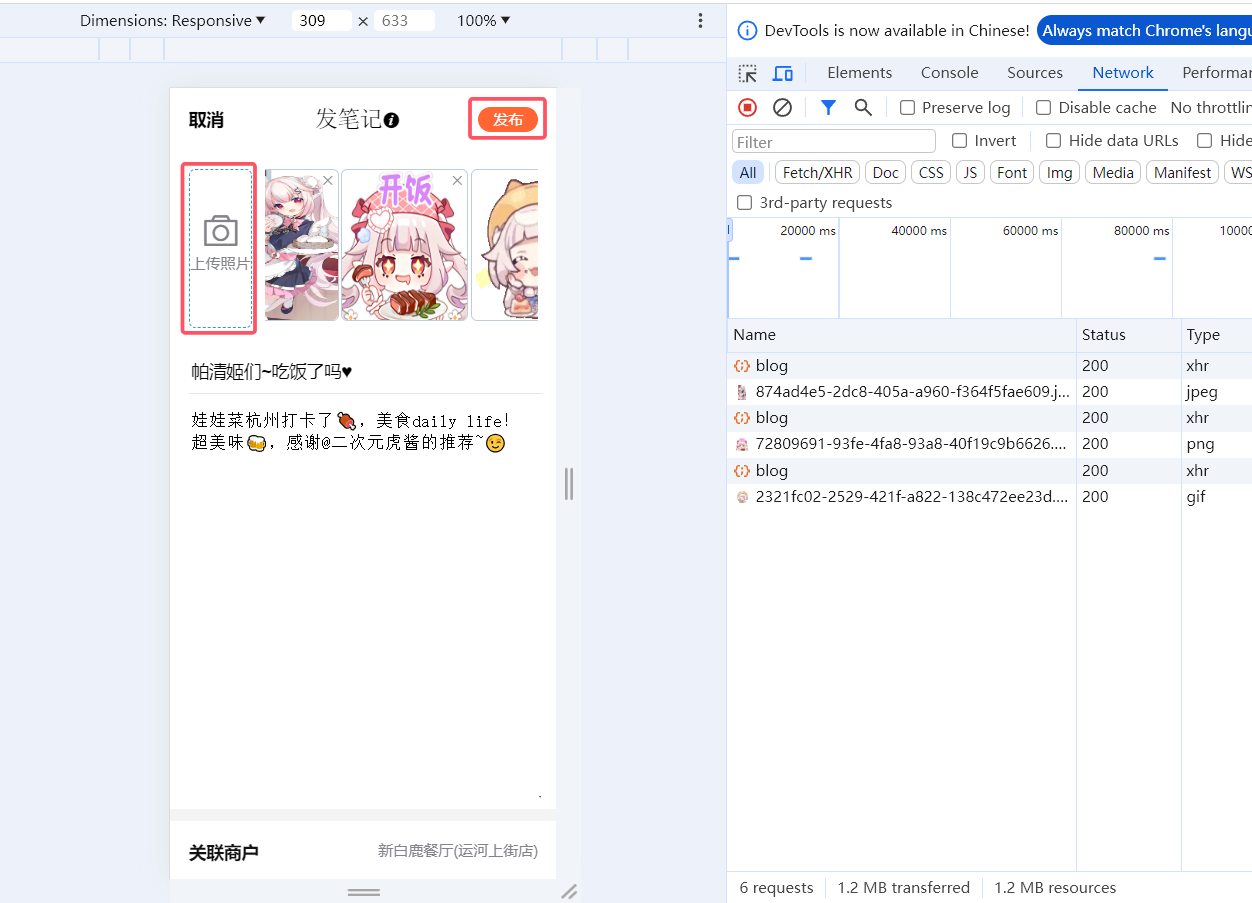Image resolution: width=1252 pixels, height=903 pixels.
Task: Click the jpeg file request icon
Action: point(742,392)
